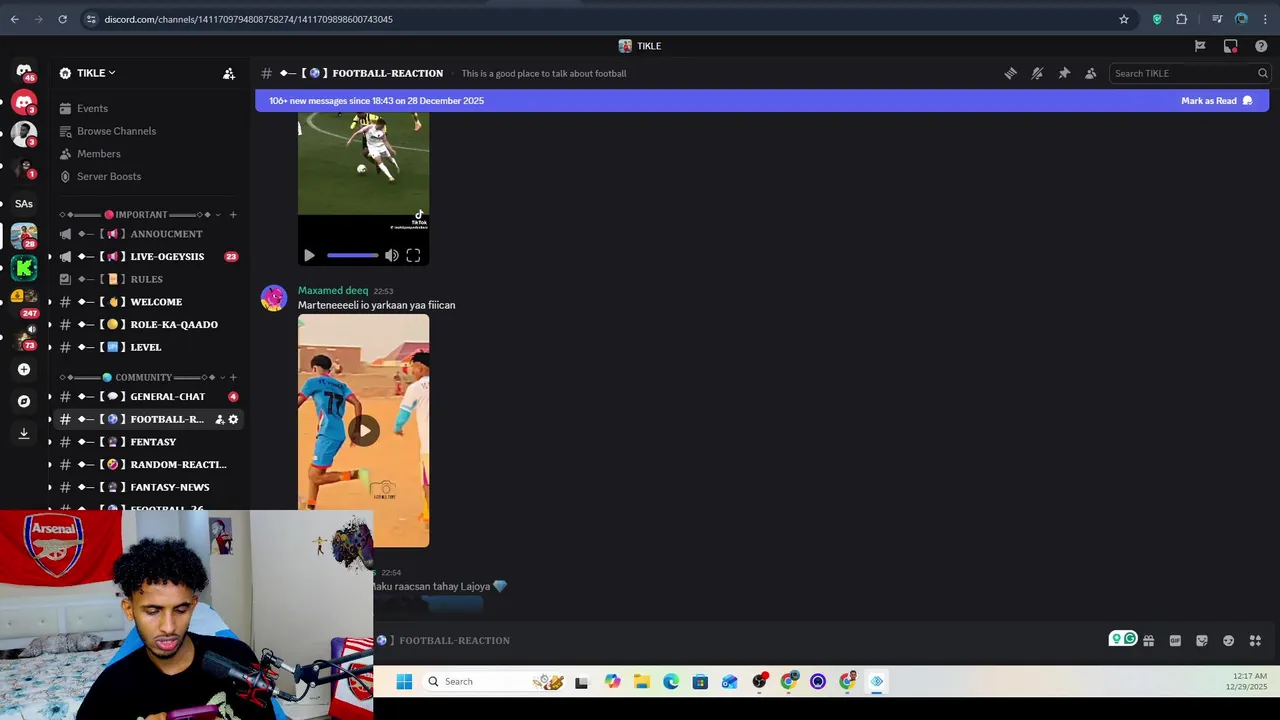Open Chrome extensions puzzle icon
Screen dimensions: 1280x720
(x=1182, y=19)
